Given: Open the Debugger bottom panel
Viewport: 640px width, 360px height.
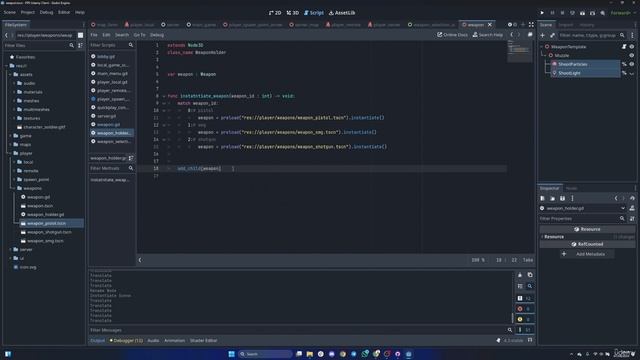Looking at the screenshot, I should point(126,340).
